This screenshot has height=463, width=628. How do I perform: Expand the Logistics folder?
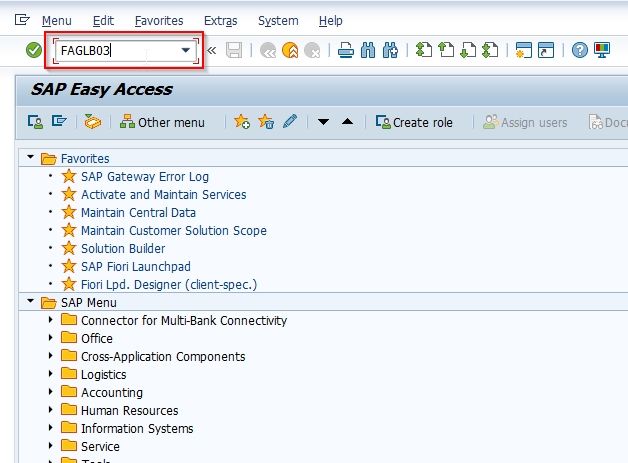(x=50, y=374)
